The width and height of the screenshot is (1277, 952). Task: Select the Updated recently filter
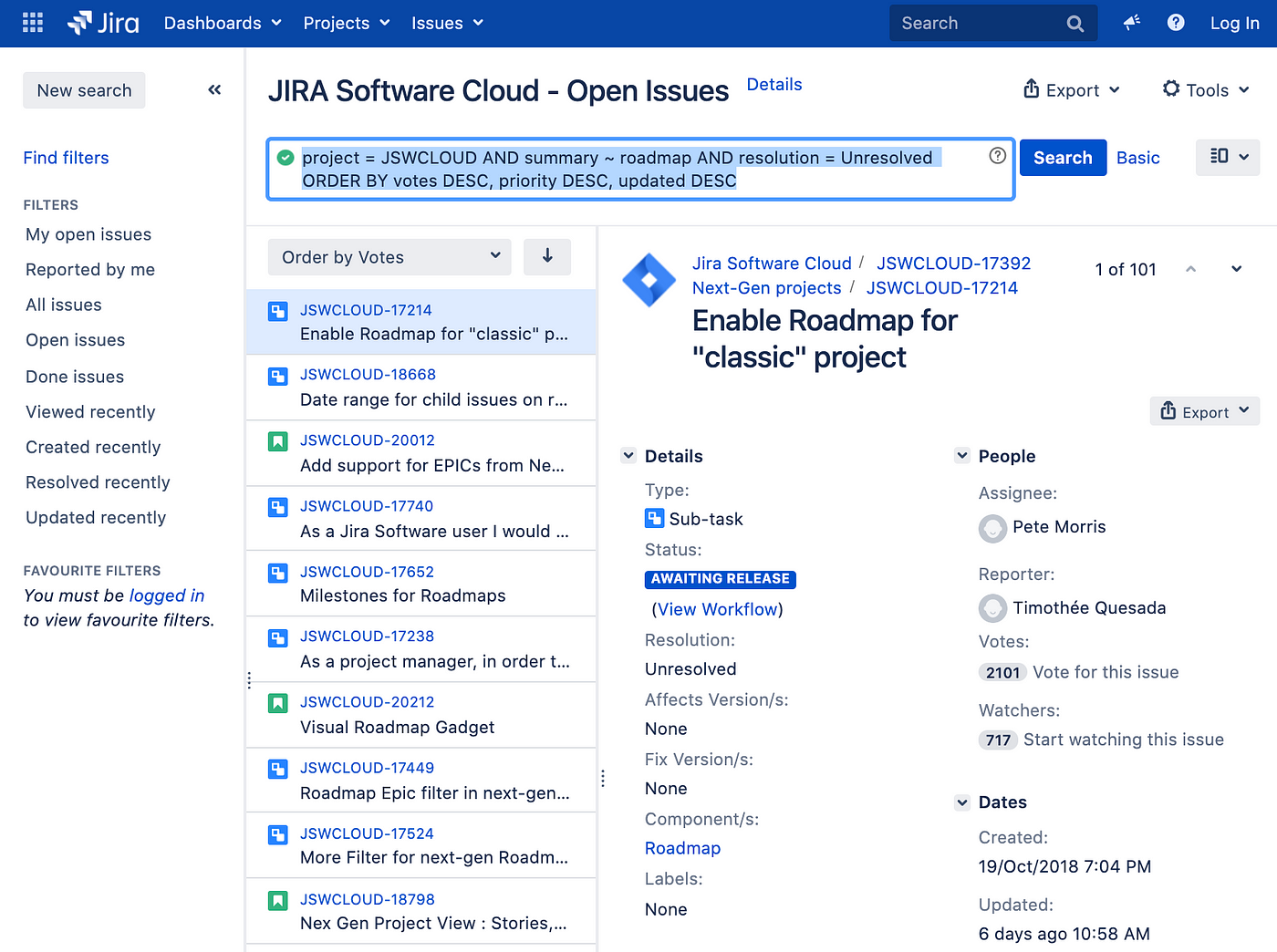point(96,517)
